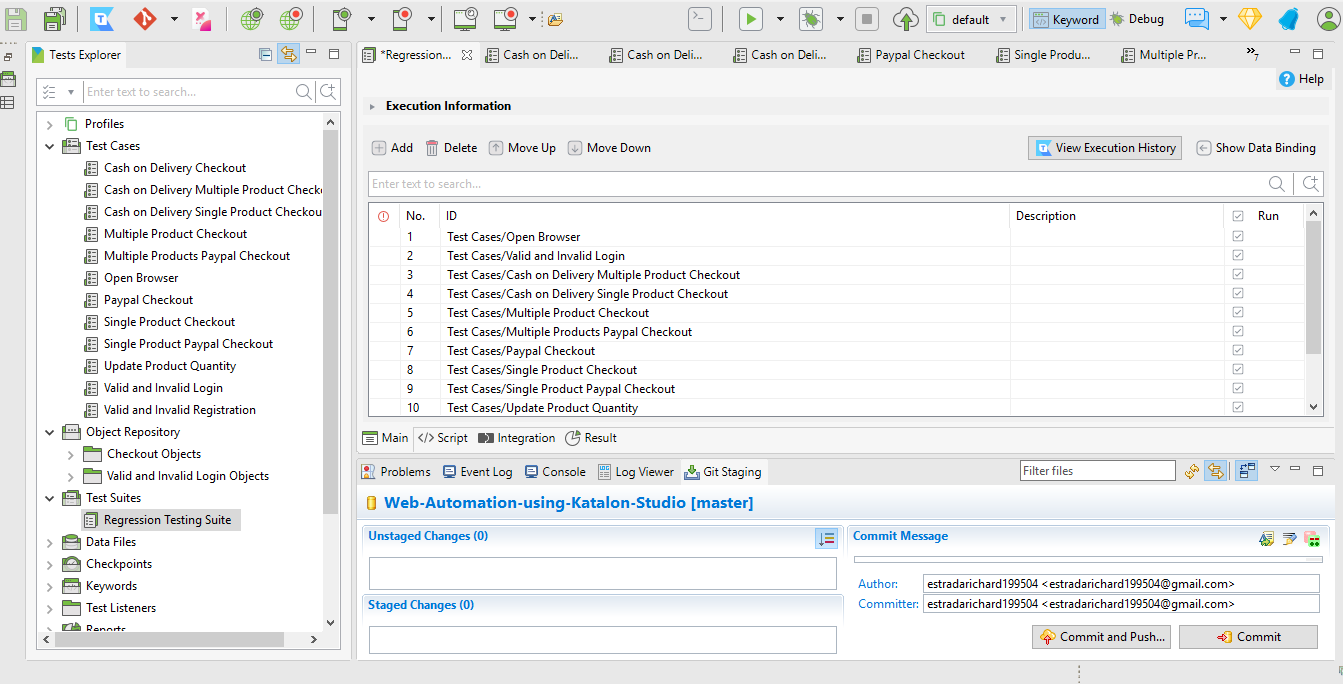Click the Debug bug toolbar icon
Viewport: 1343px width, 684px height.
coord(811,18)
